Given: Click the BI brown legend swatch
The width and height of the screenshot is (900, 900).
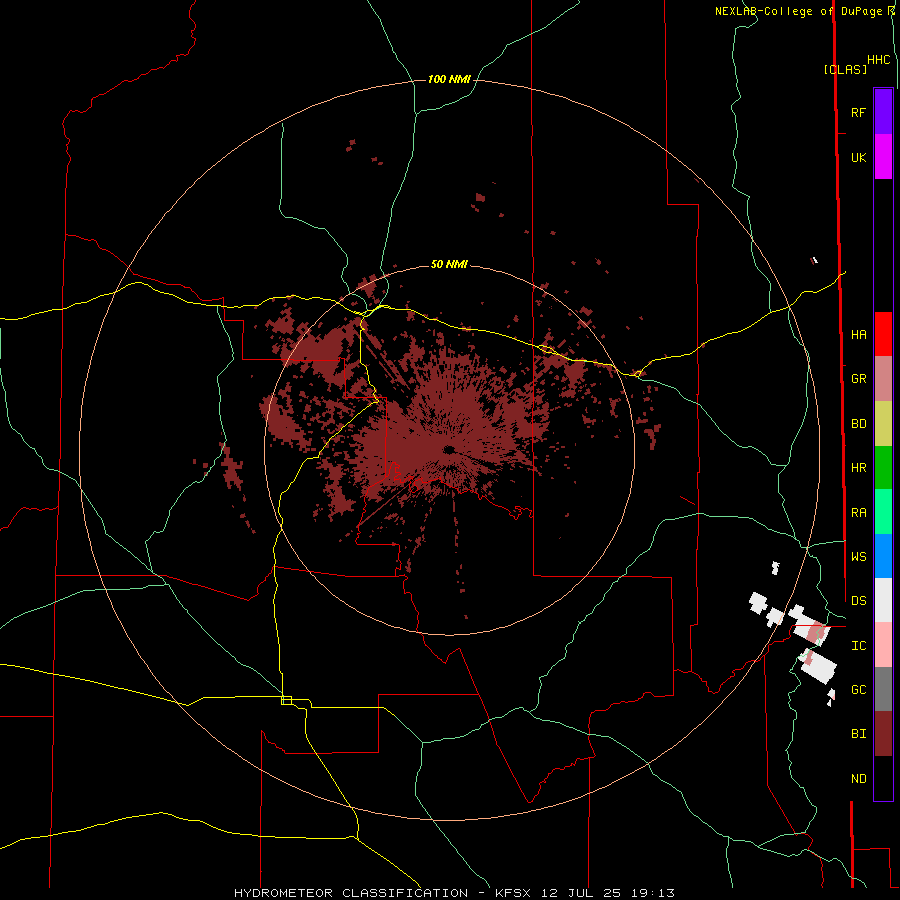Looking at the screenshot, I should pyautogui.click(x=883, y=734).
